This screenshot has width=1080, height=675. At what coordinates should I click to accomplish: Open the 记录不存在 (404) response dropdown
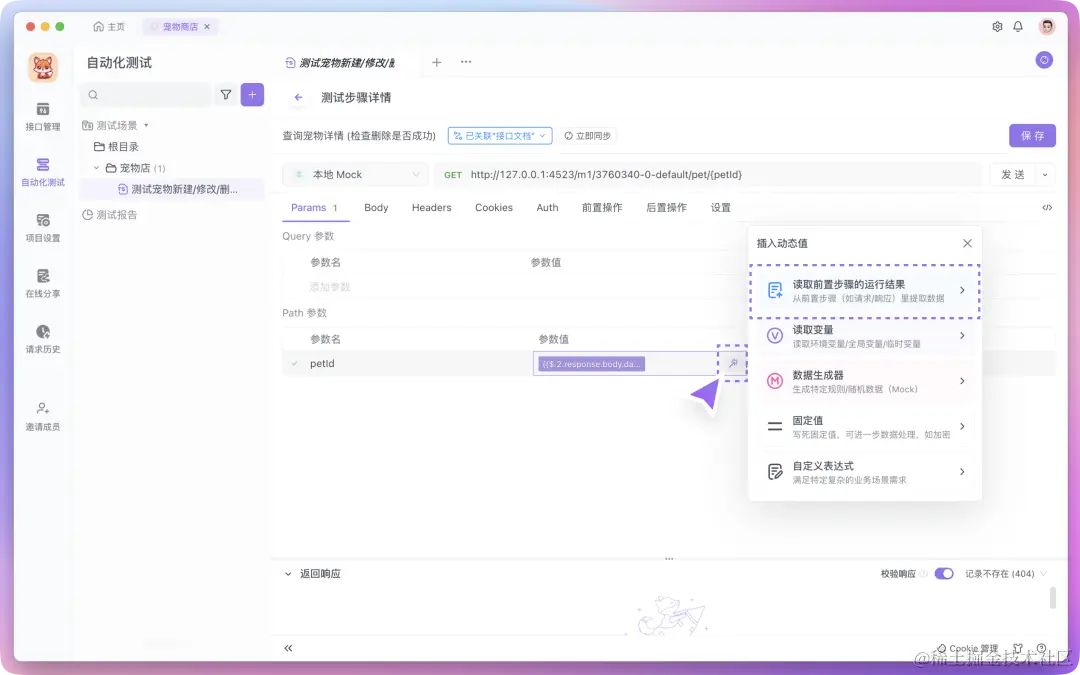[1003, 573]
